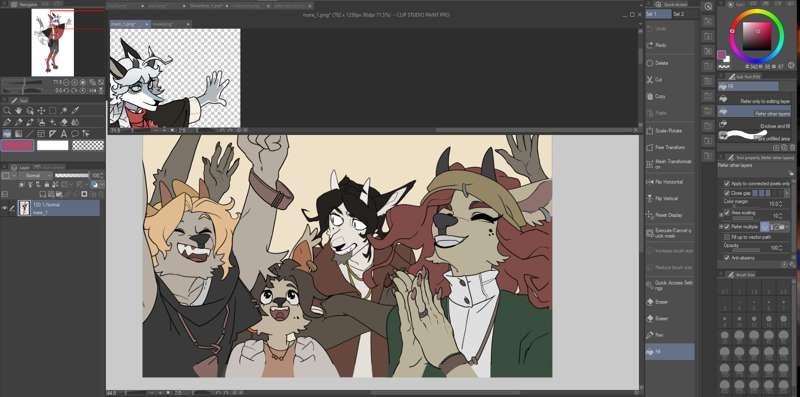Viewport: 800px width, 397px height.
Task: Select the Fill bucket tool in palette
Action: tap(7, 134)
